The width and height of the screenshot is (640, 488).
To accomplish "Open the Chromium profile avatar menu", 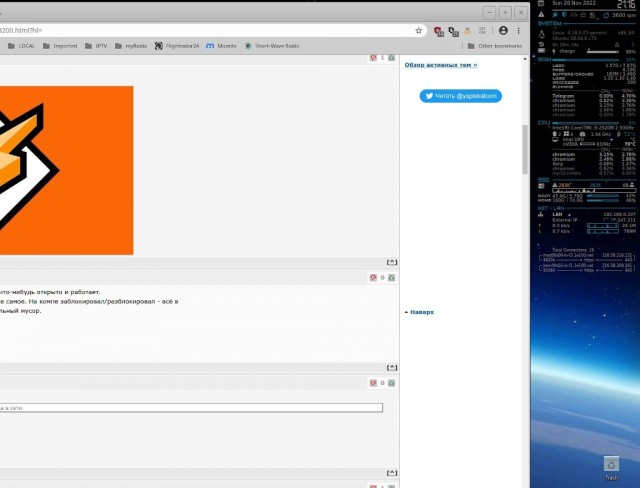I will pyautogui.click(x=503, y=31).
